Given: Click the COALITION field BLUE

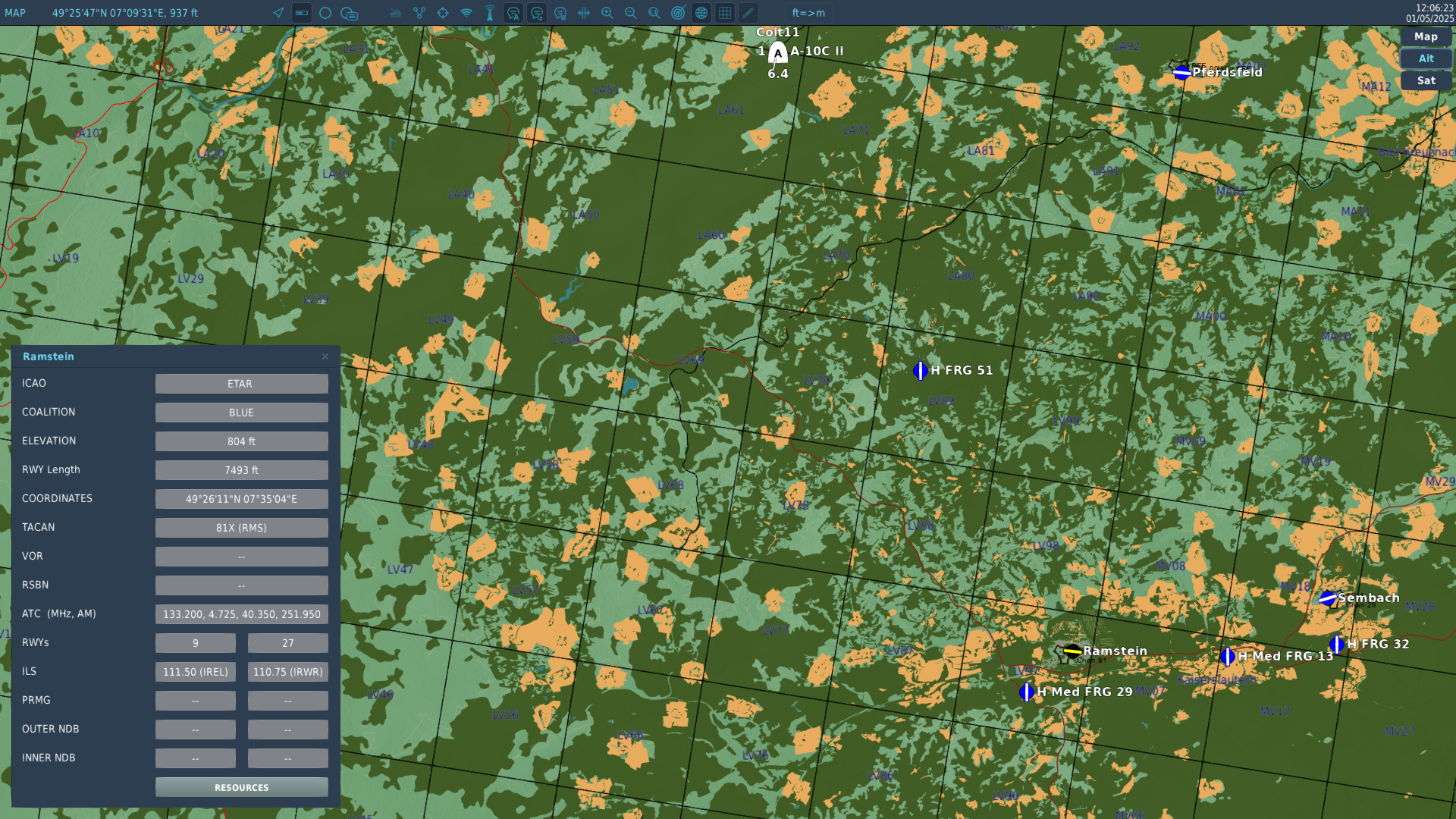Looking at the screenshot, I should point(242,413).
